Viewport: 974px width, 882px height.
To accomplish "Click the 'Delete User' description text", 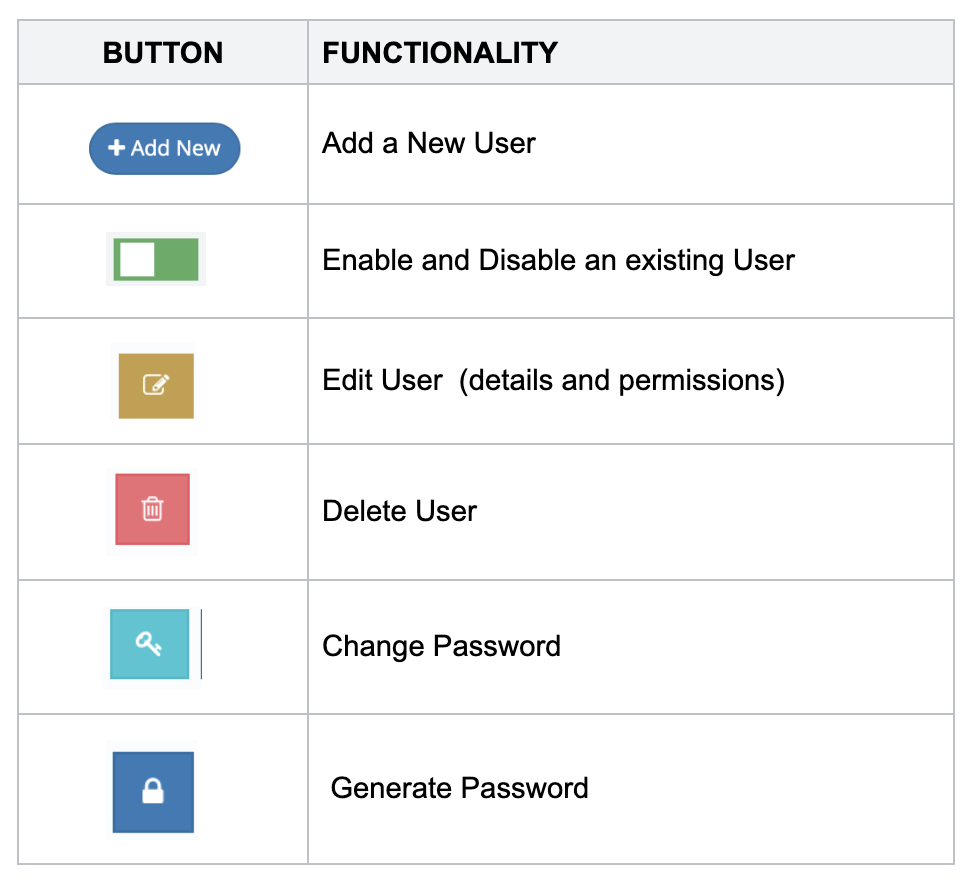I will click(399, 511).
